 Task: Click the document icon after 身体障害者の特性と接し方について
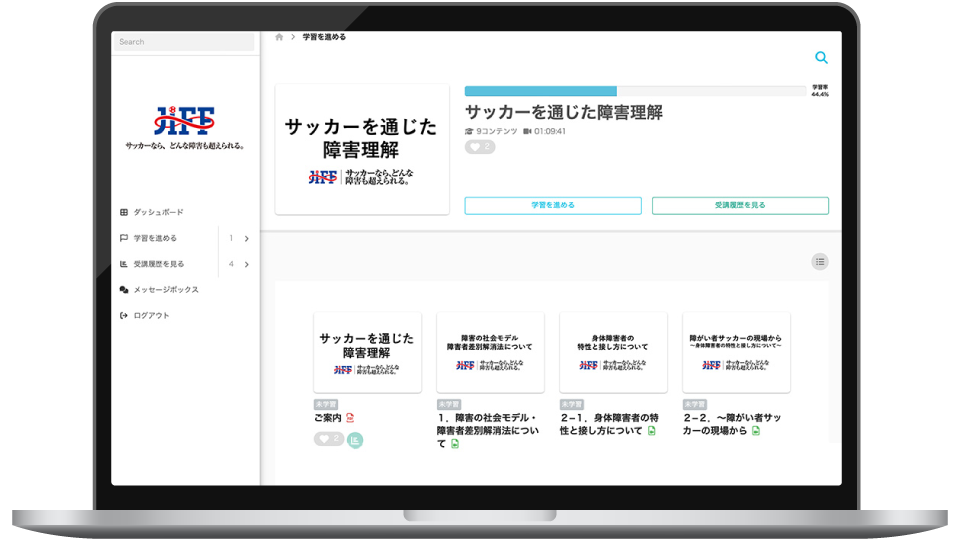click(651, 431)
